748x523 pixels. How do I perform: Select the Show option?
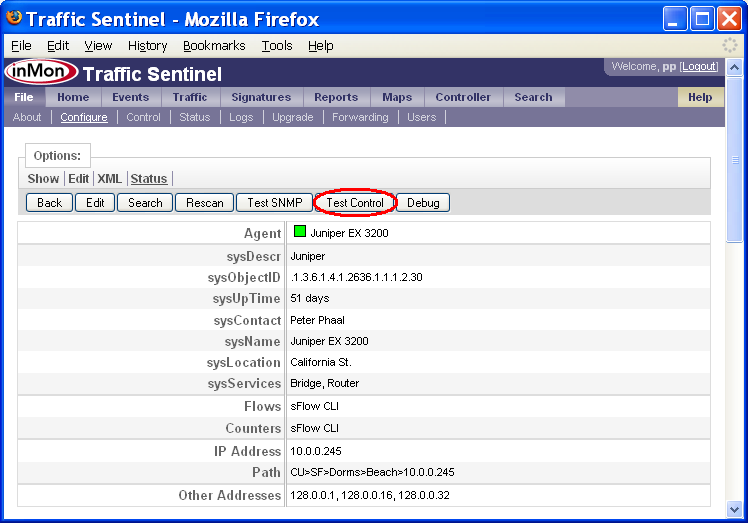point(43,179)
